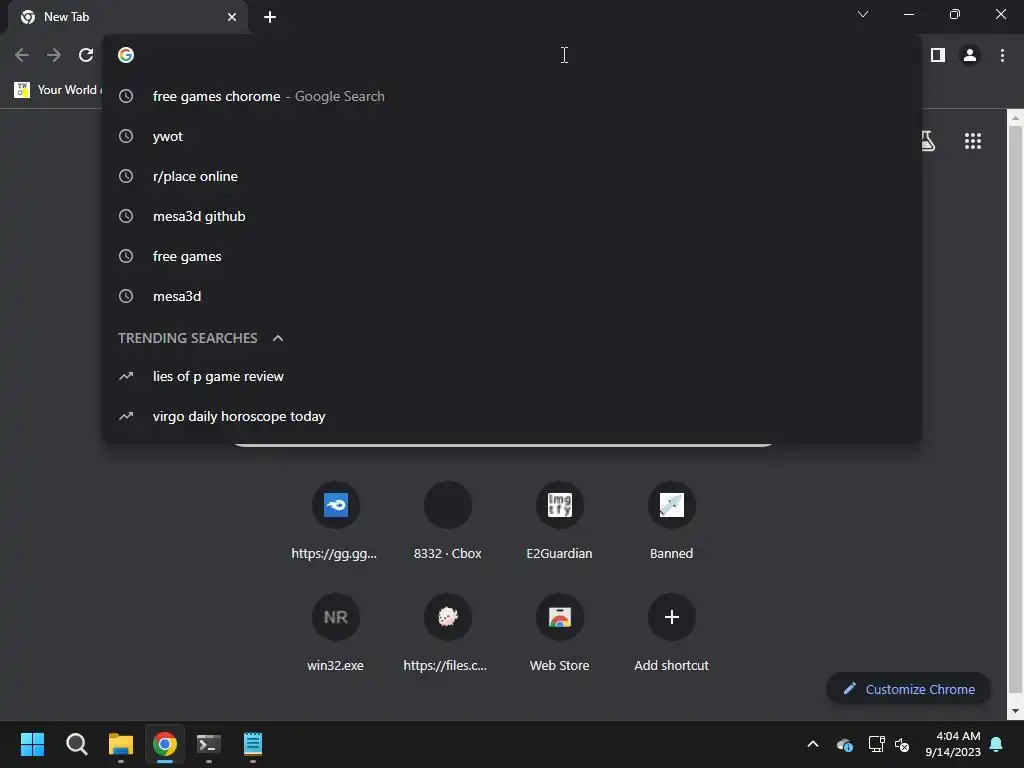Open a new tab with plus button
The width and height of the screenshot is (1024, 768).
(270, 17)
